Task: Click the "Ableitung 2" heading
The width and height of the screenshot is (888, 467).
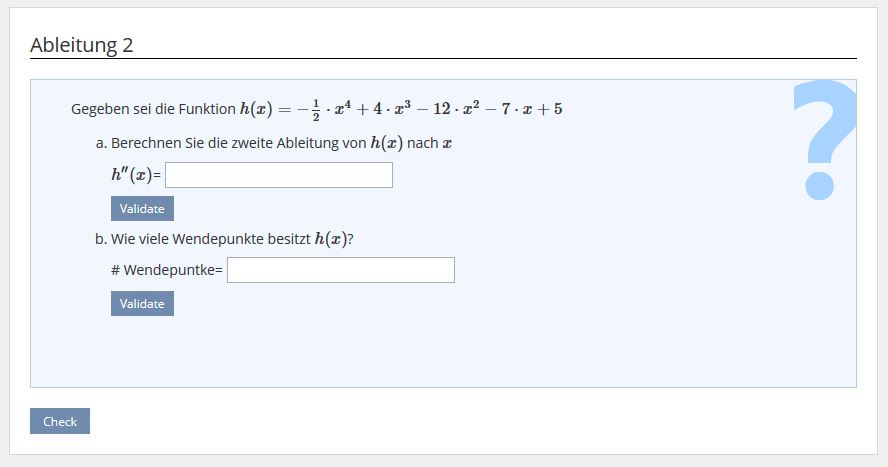Action: click(82, 45)
